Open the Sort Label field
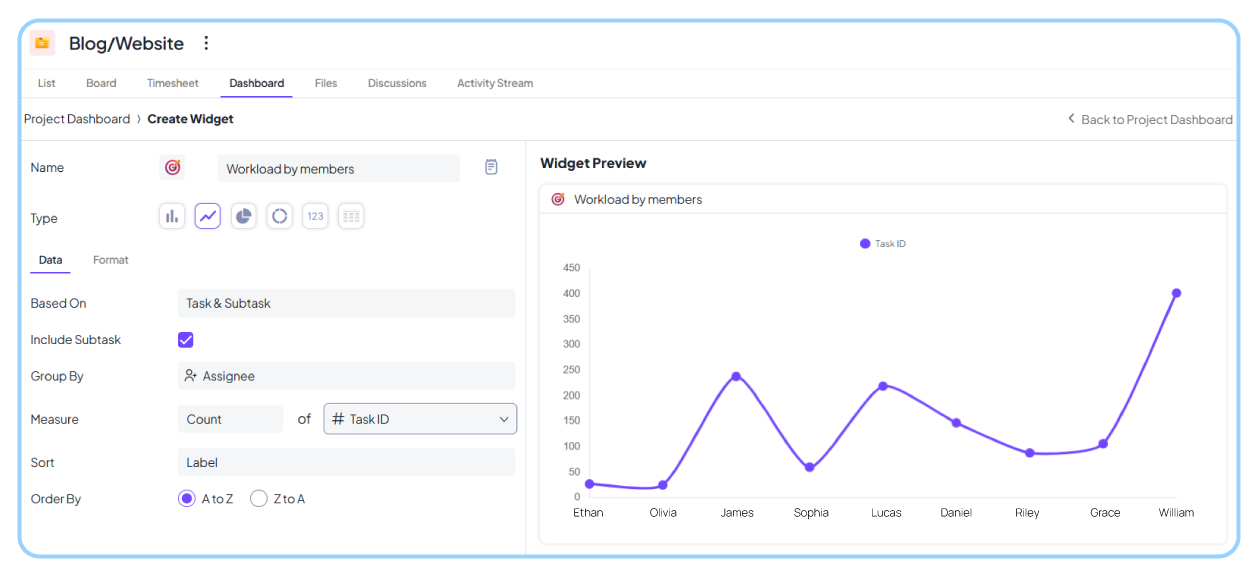Screen dimensions: 1258x577 [346, 462]
